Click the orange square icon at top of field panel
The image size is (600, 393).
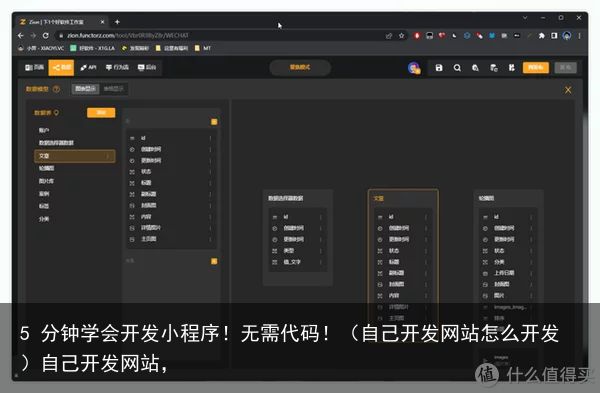point(214,122)
